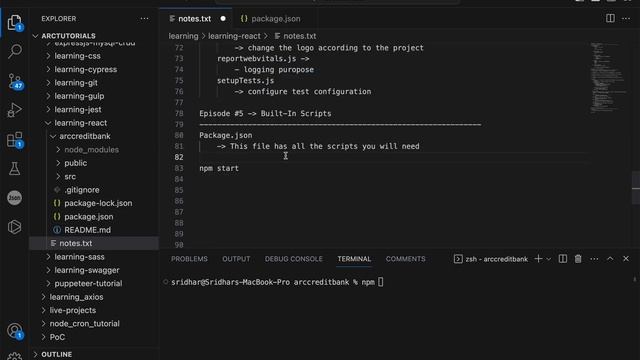Expand the learning-css folder

tap(77, 56)
